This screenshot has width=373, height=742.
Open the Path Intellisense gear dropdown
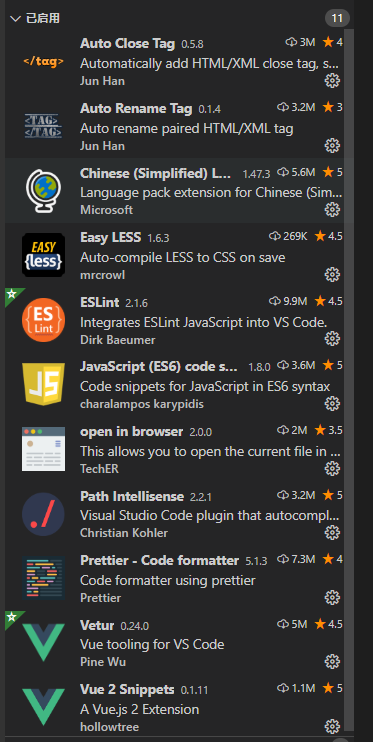point(332,533)
